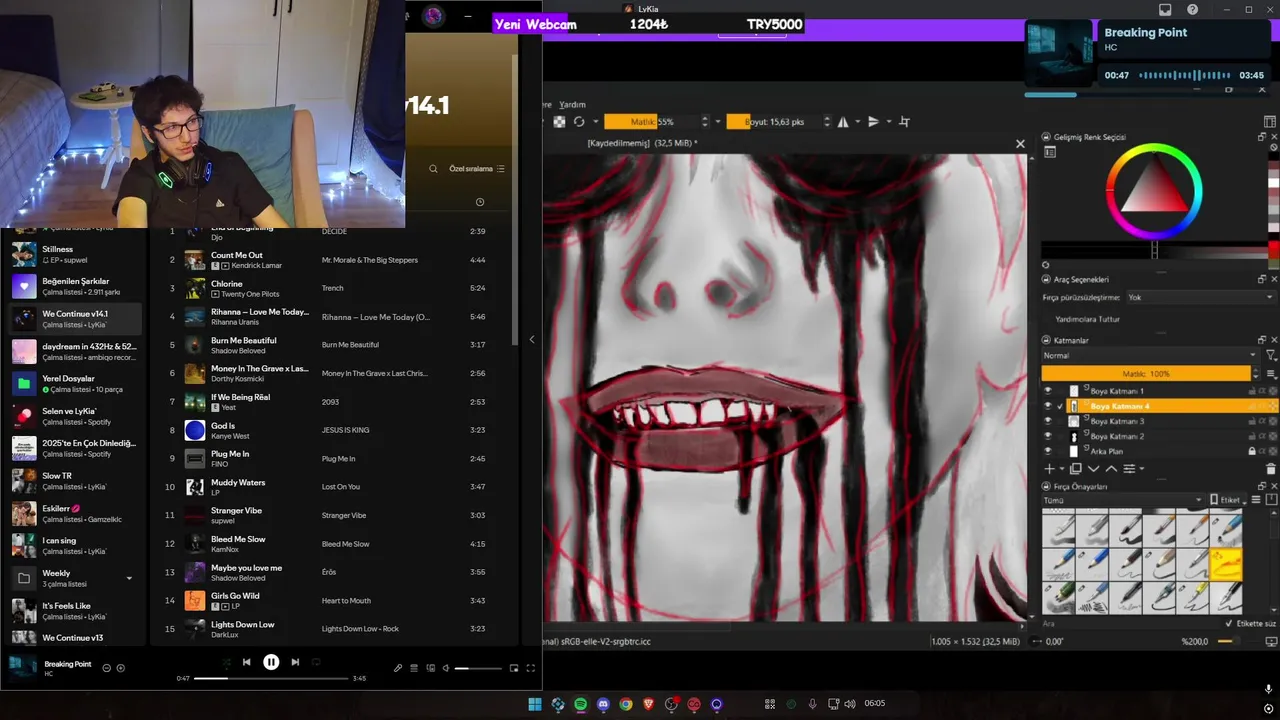Hide Boya Katmanı 1 with eye icon
Viewport: 1280px width, 720px height.
1048,391
